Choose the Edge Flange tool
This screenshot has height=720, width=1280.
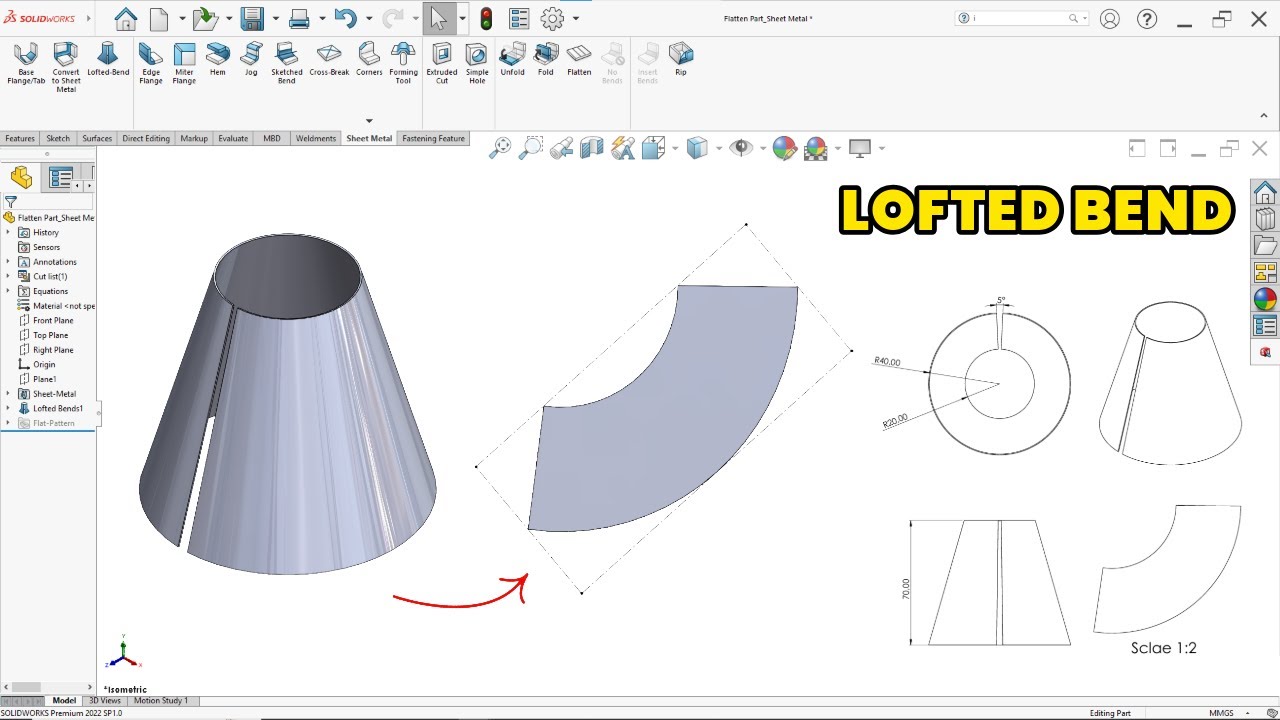(151, 62)
